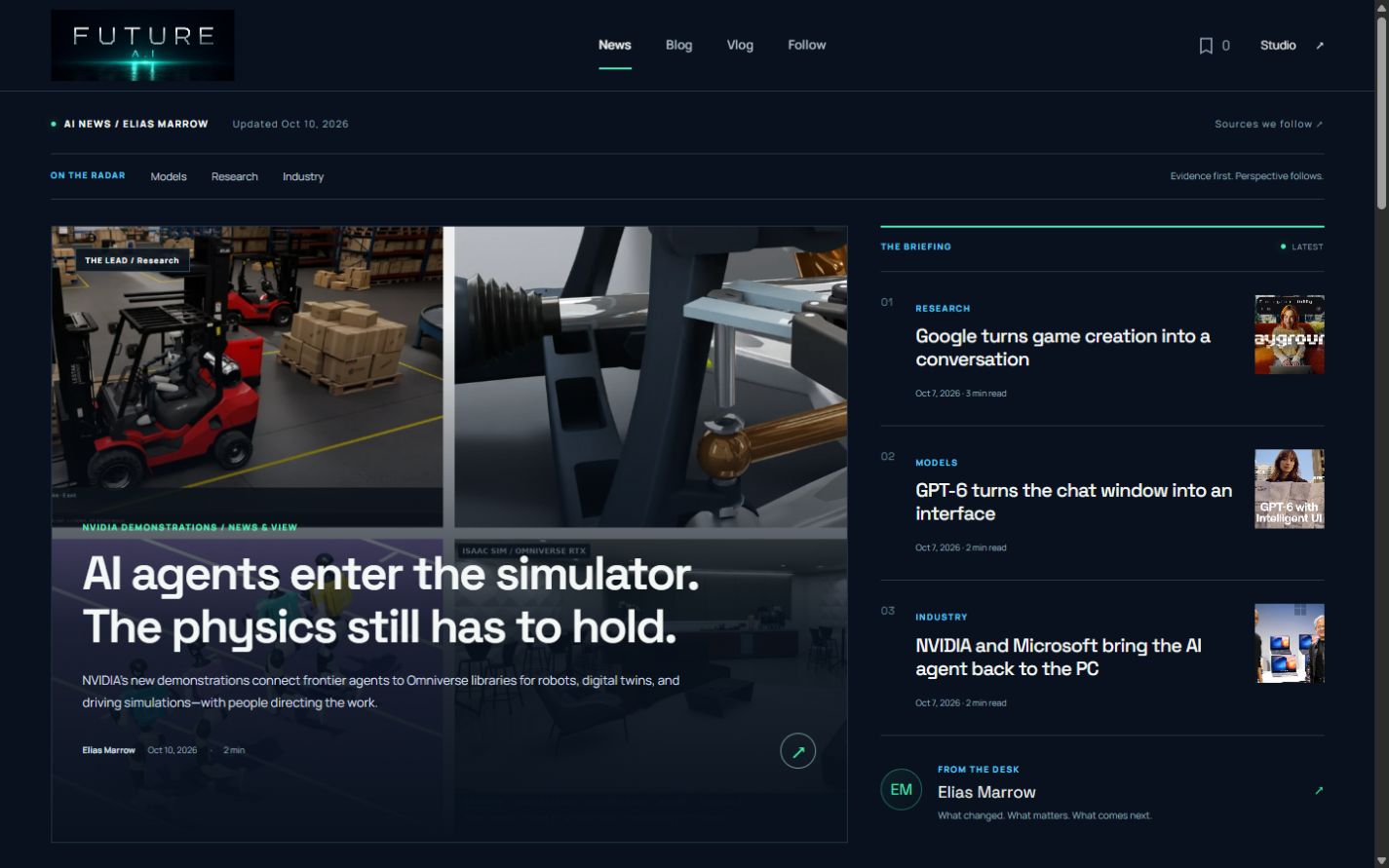The width and height of the screenshot is (1389, 868).
Task: Click 'THE LEAD / Research' badge
Action: 132,260
